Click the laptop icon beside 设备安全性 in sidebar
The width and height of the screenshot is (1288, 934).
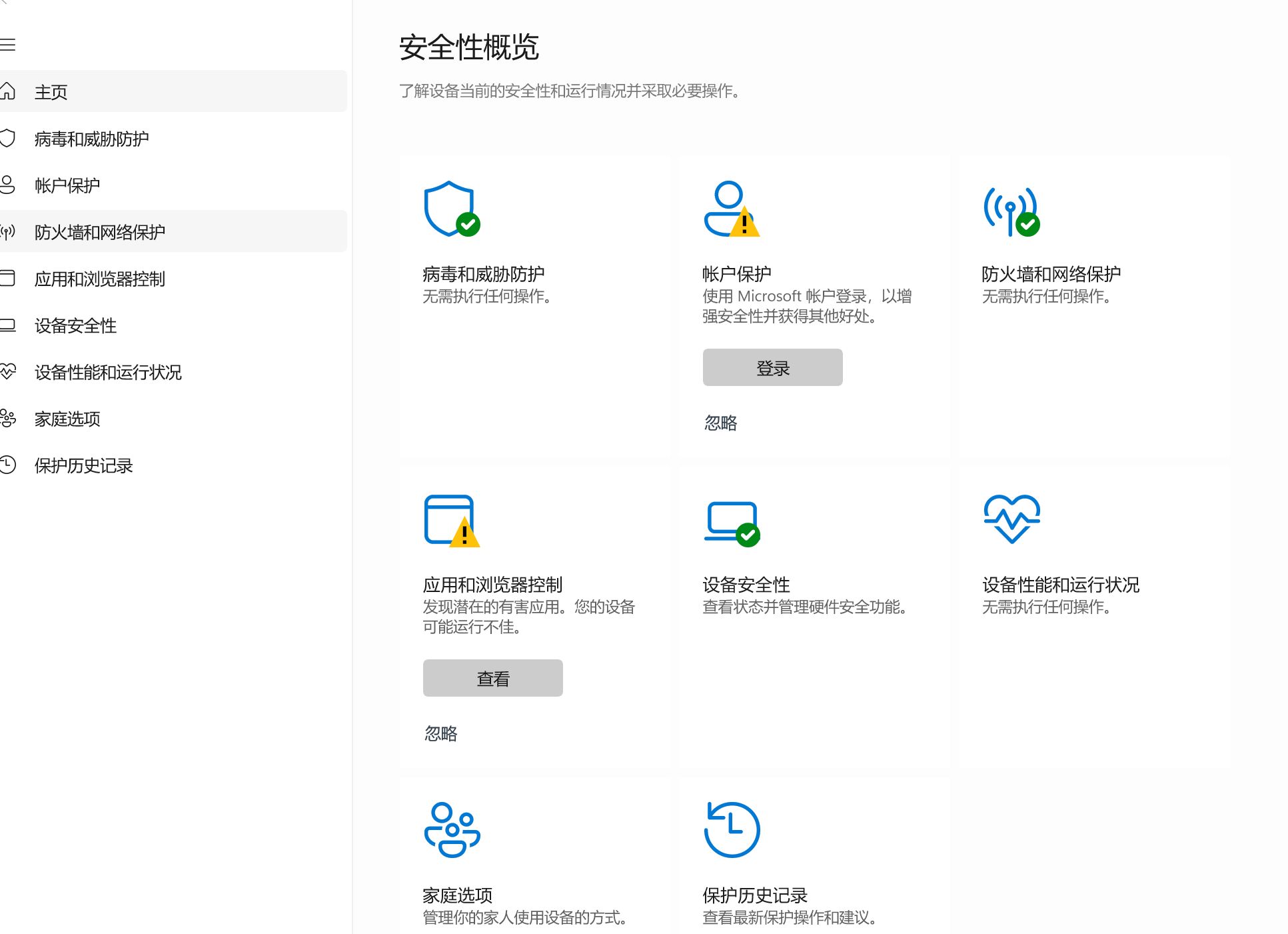tap(7, 325)
